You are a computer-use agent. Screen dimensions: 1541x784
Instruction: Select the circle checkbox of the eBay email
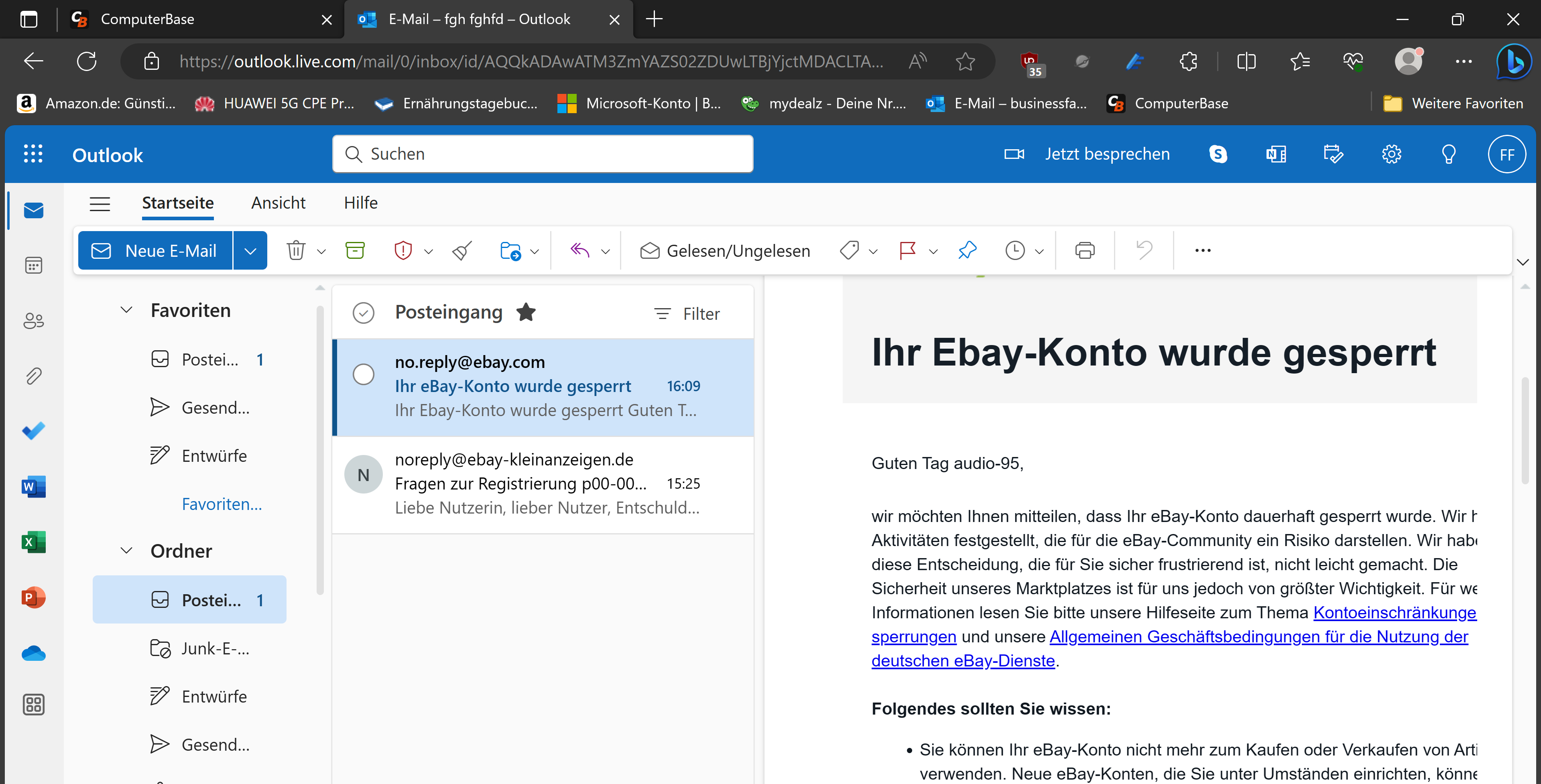point(363,374)
